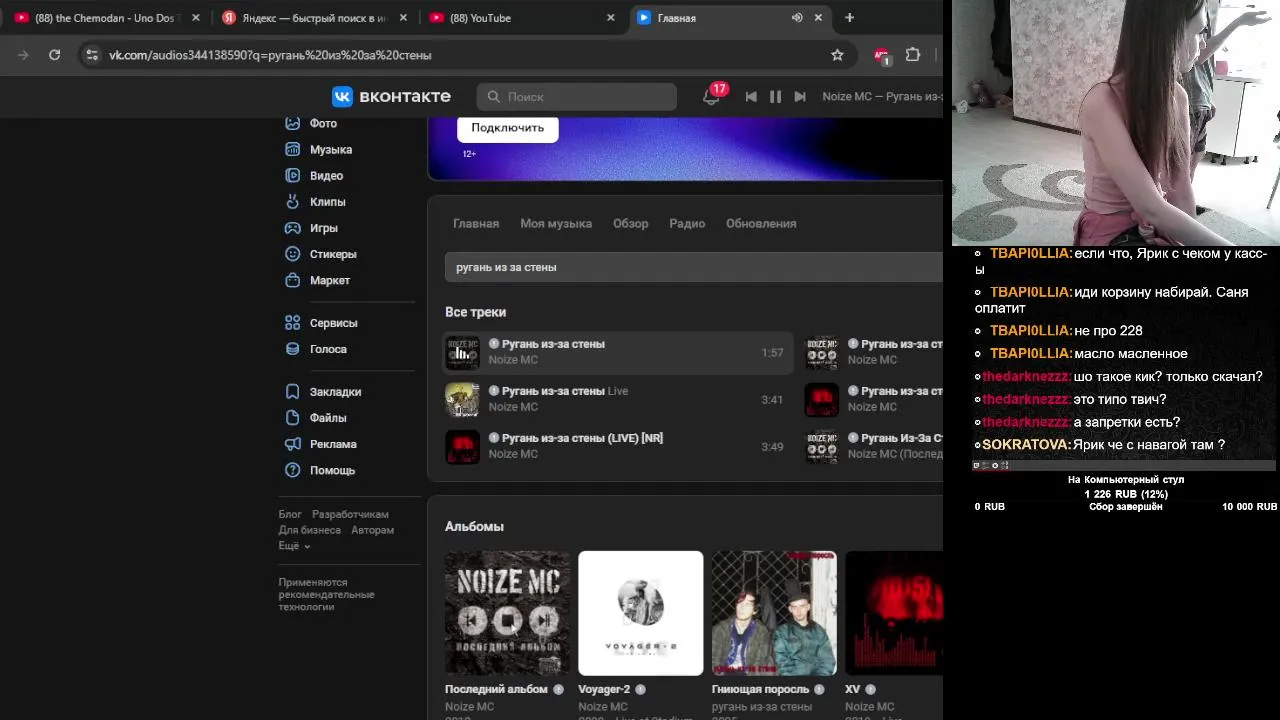View site information icon in address bar
The image size is (1280, 720).
point(92,55)
